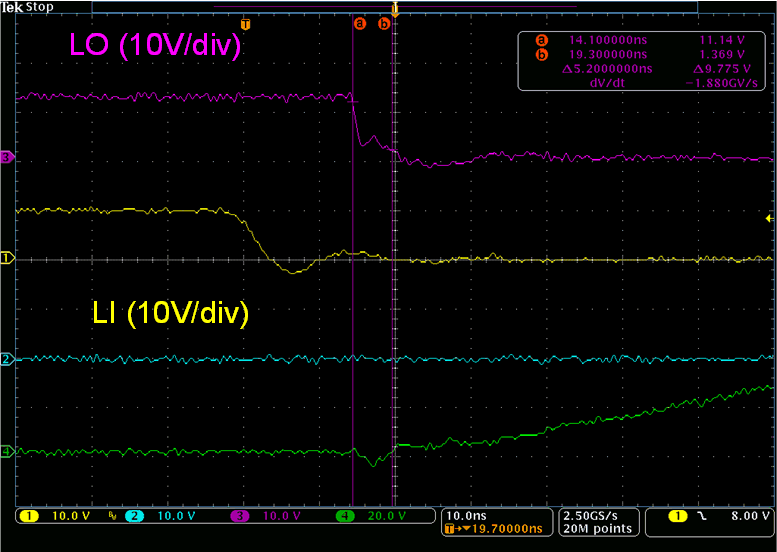Click the Stop acquisition status
This screenshot has width=777, height=552.
pos(41,6)
